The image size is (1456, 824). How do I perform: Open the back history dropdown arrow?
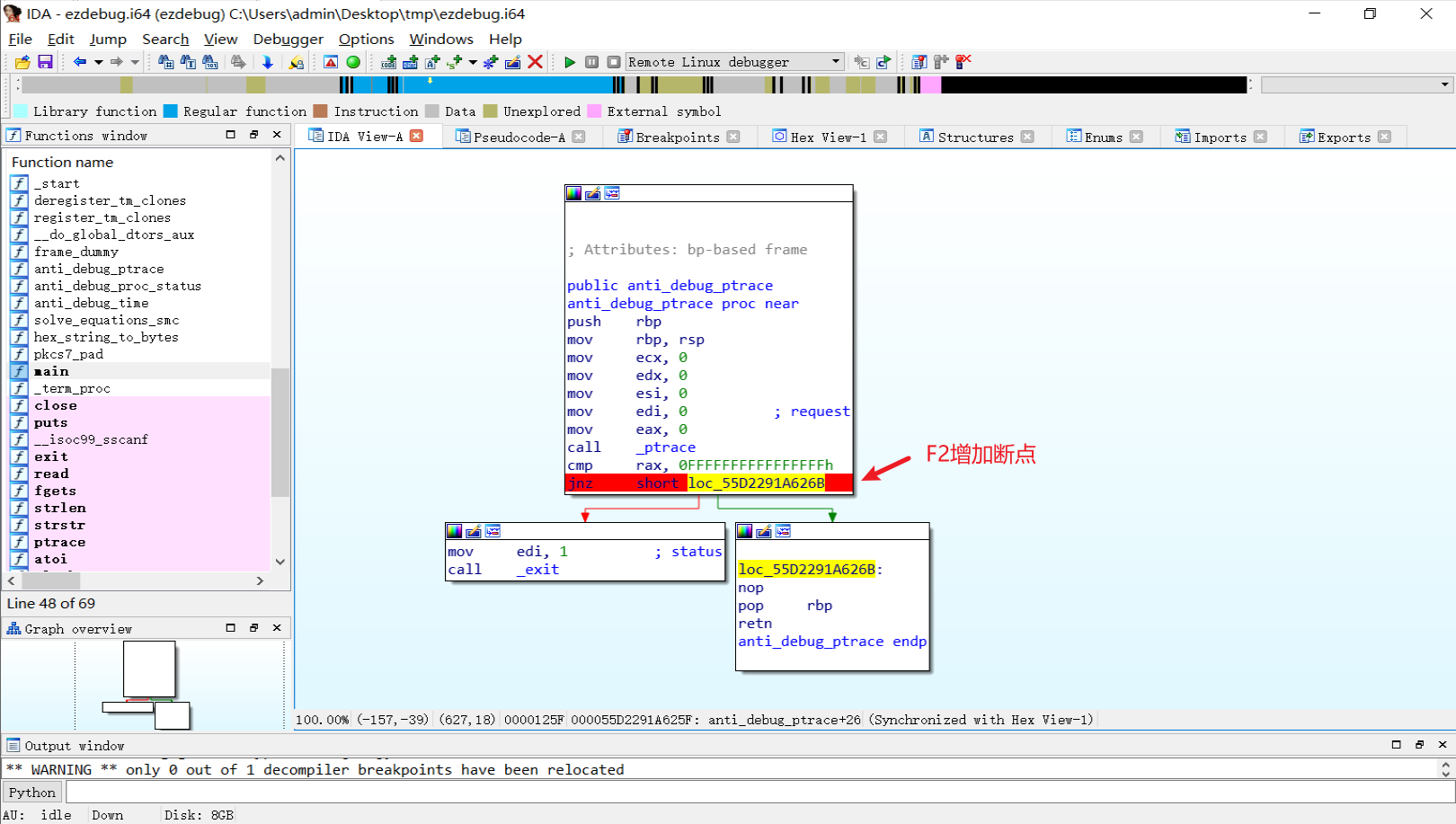point(98,62)
